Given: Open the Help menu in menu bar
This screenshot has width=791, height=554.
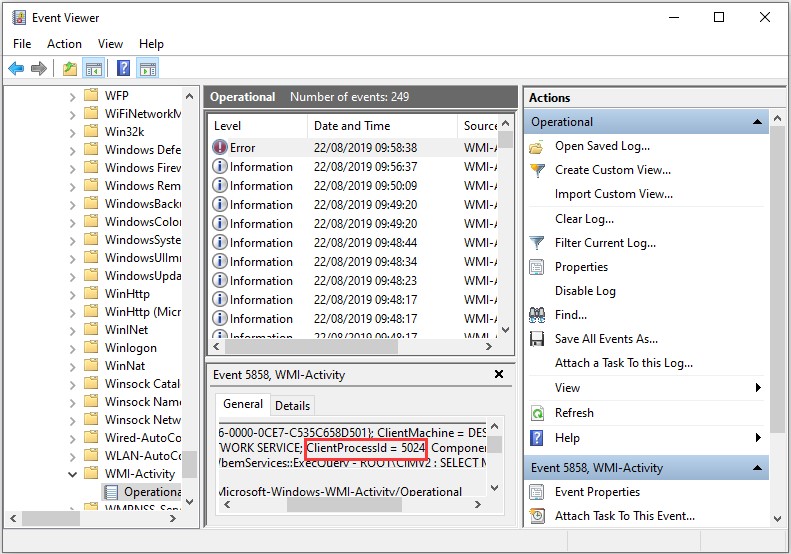Looking at the screenshot, I should tap(151, 44).
